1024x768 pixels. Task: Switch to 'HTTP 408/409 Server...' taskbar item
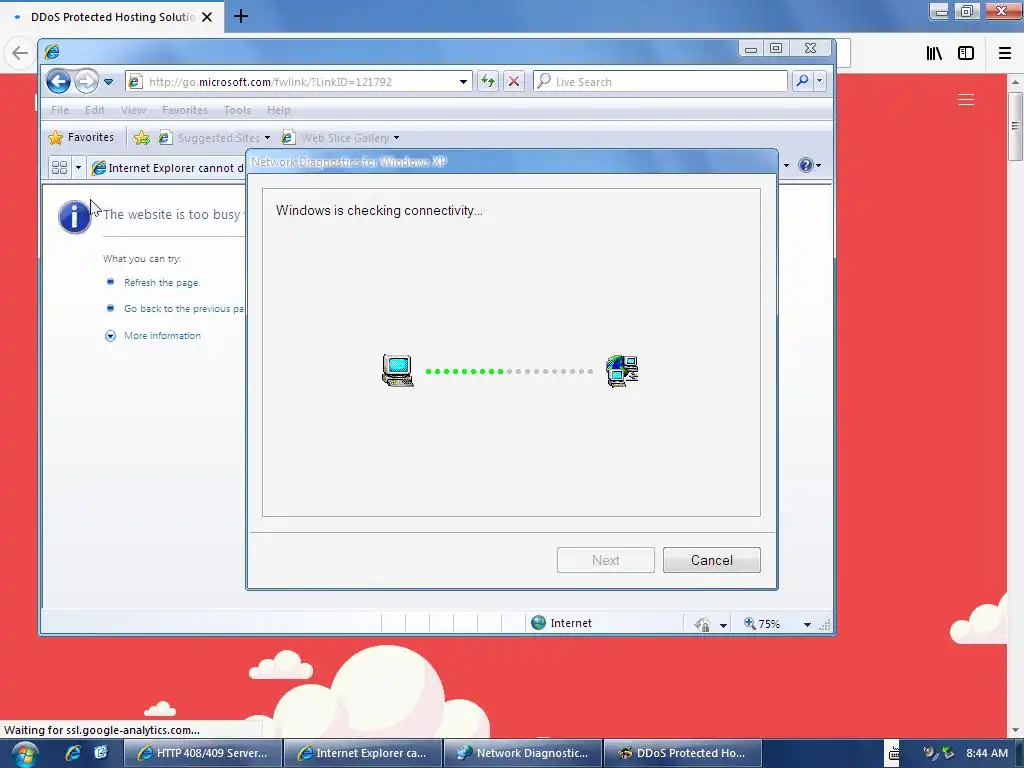pos(203,753)
